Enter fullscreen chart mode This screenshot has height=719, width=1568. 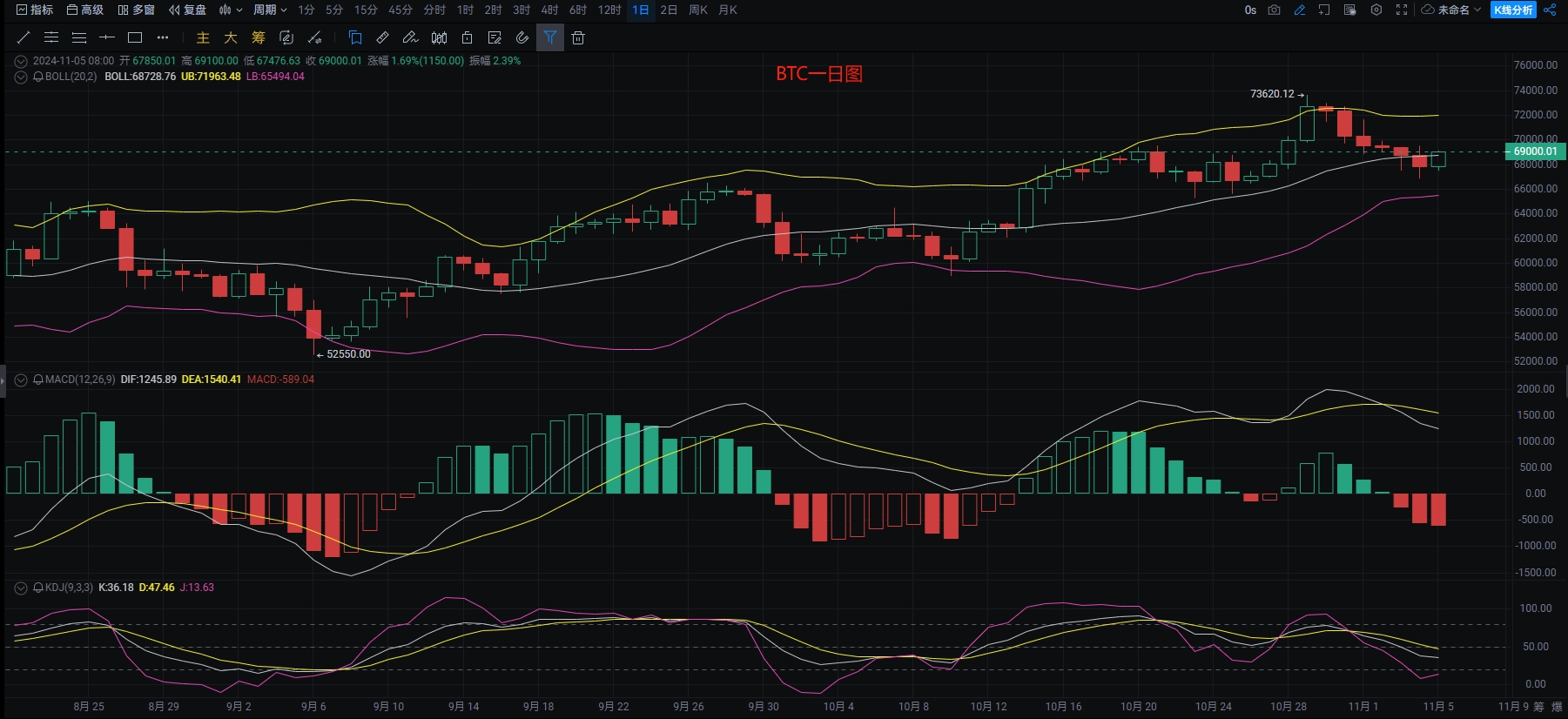pyautogui.click(x=1402, y=10)
